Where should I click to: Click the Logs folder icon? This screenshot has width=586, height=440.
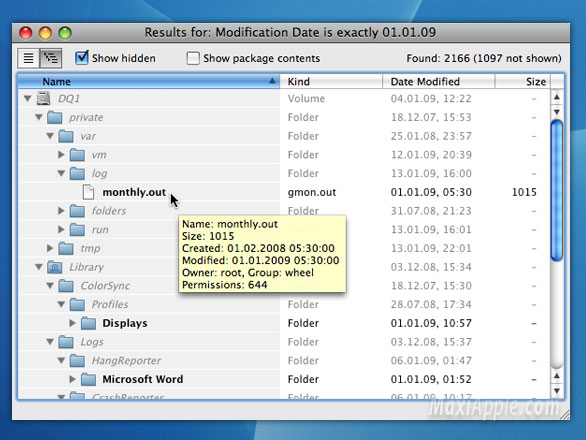66,342
